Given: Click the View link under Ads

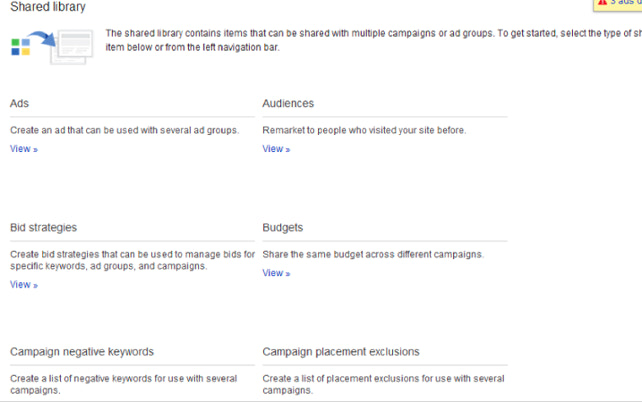Looking at the screenshot, I should pyautogui.click(x=23, y=149).
